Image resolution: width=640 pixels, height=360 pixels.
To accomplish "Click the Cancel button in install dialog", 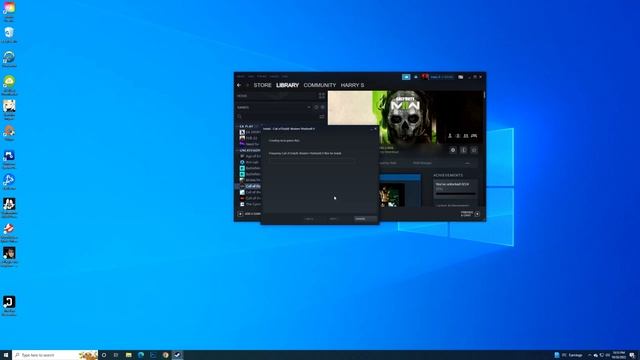I will click(365, 219).
